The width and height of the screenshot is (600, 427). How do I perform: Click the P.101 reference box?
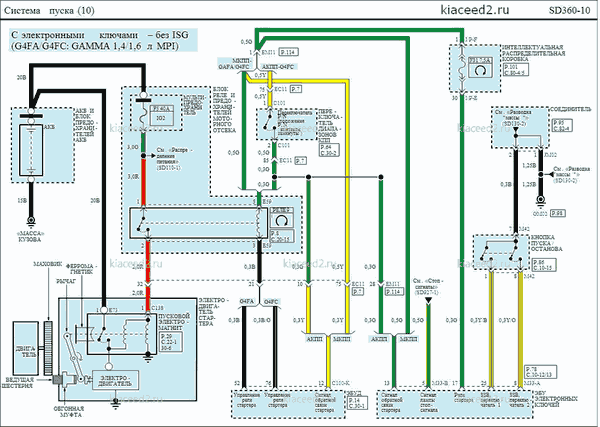coord(516,69)
